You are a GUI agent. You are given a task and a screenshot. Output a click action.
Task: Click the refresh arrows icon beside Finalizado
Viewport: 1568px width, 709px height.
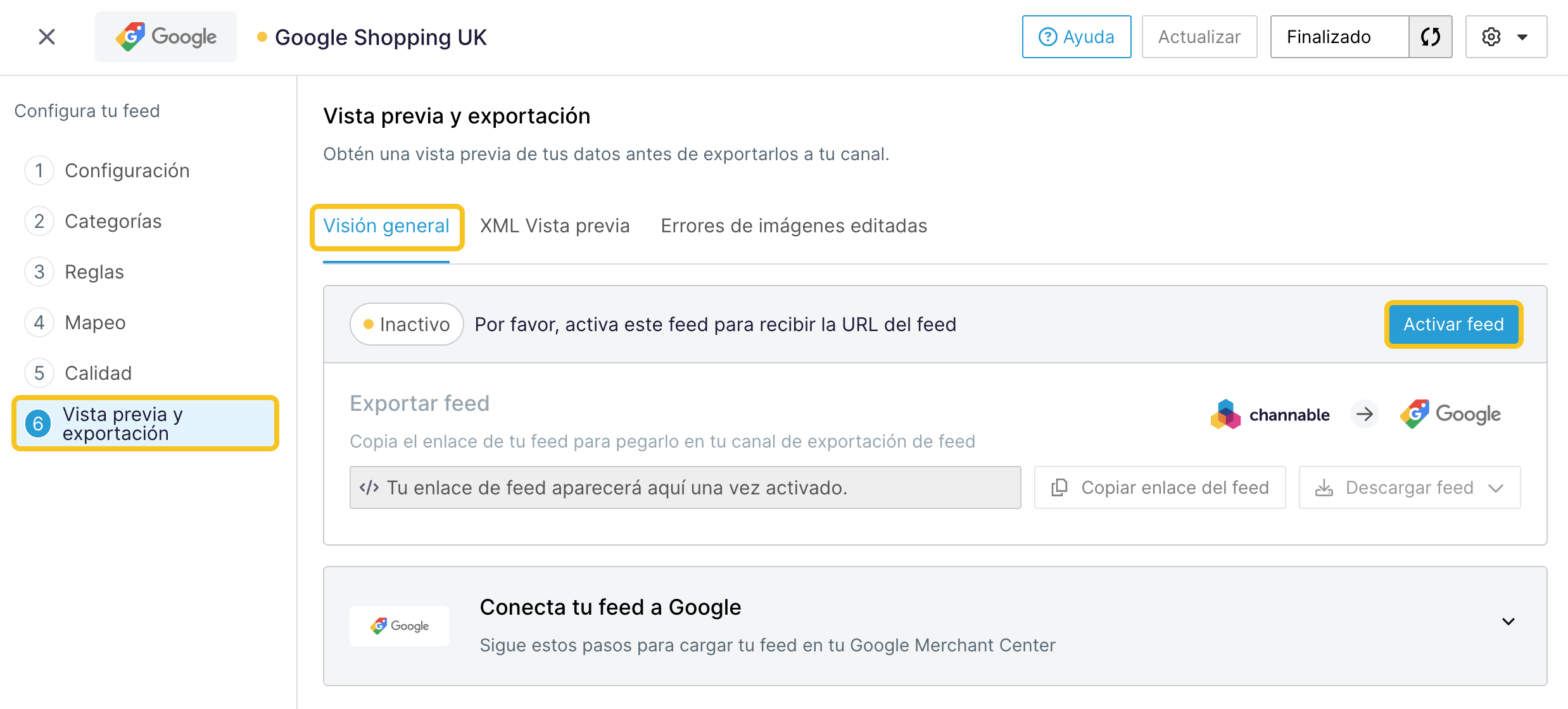pyautogui.click(x=1431, y=37)
